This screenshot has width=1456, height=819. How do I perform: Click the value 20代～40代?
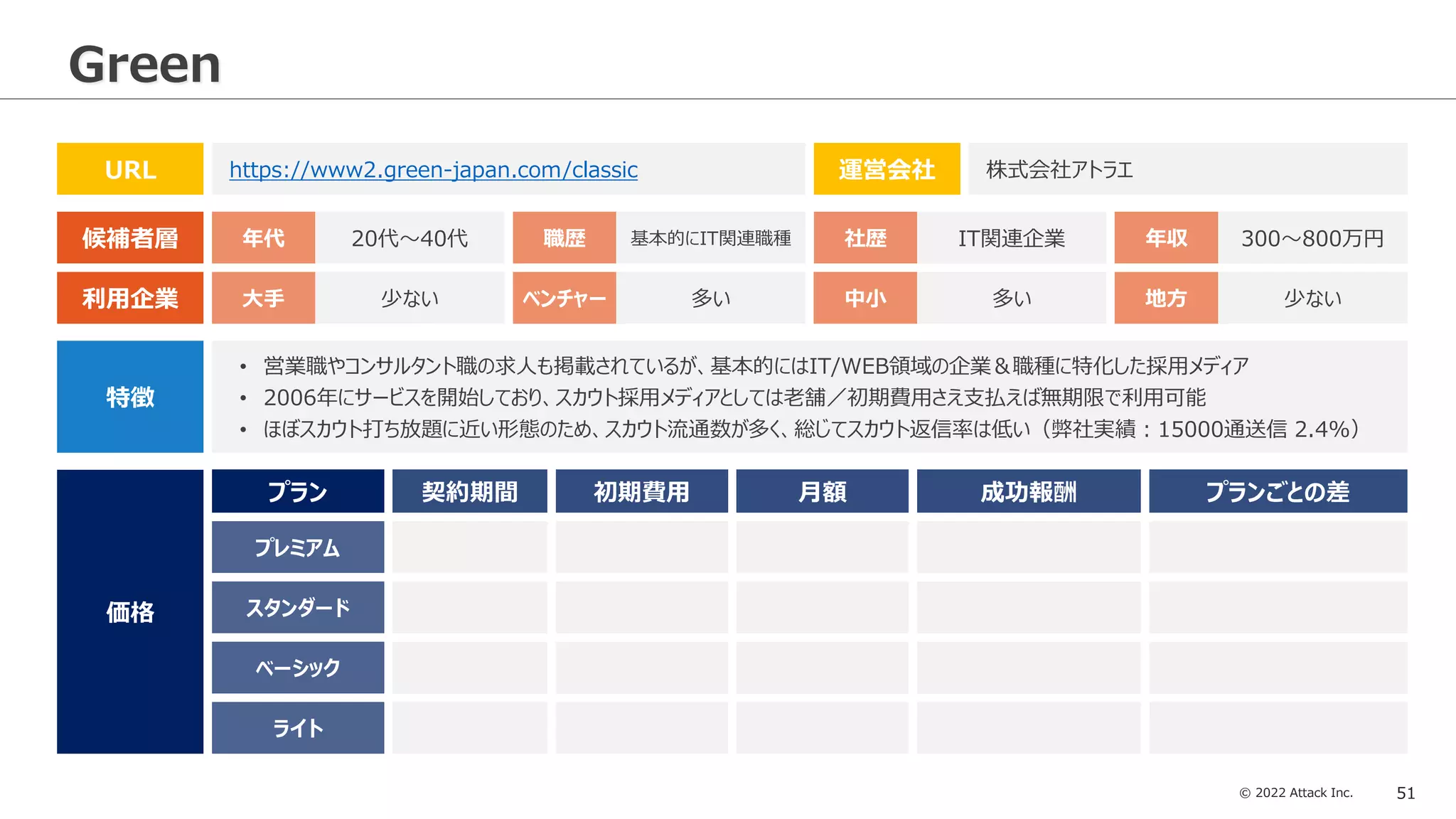click(409, 238)
